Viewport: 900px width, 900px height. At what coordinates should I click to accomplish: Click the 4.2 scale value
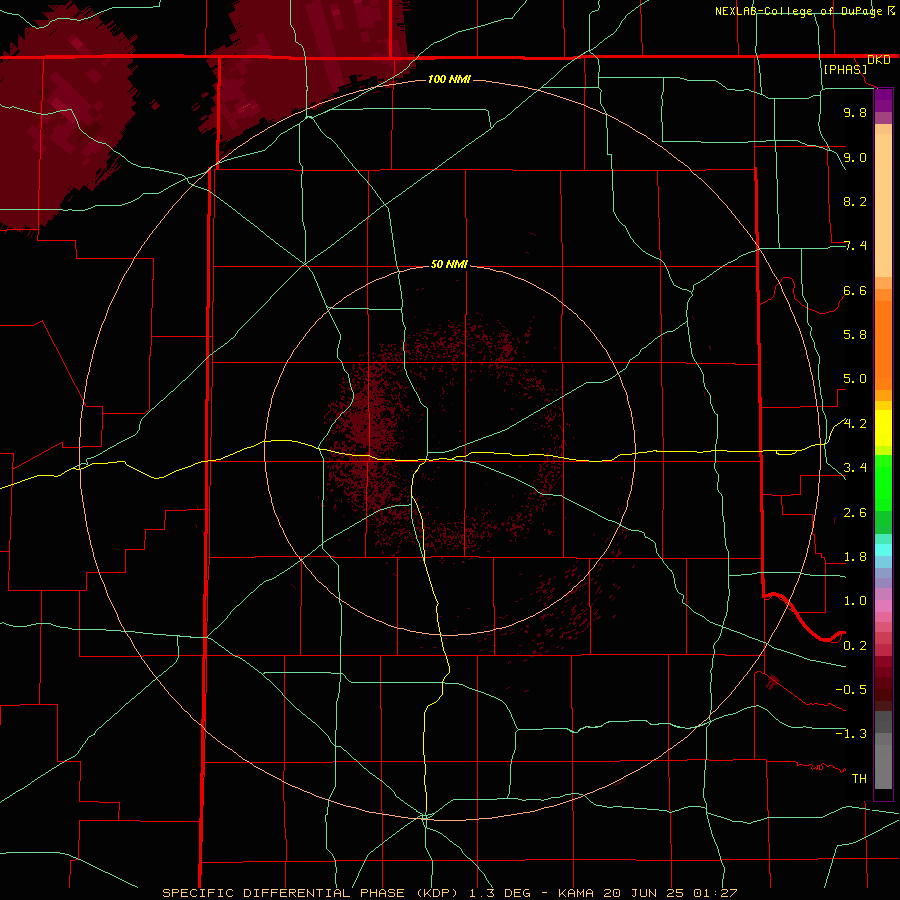pos(855,424)
